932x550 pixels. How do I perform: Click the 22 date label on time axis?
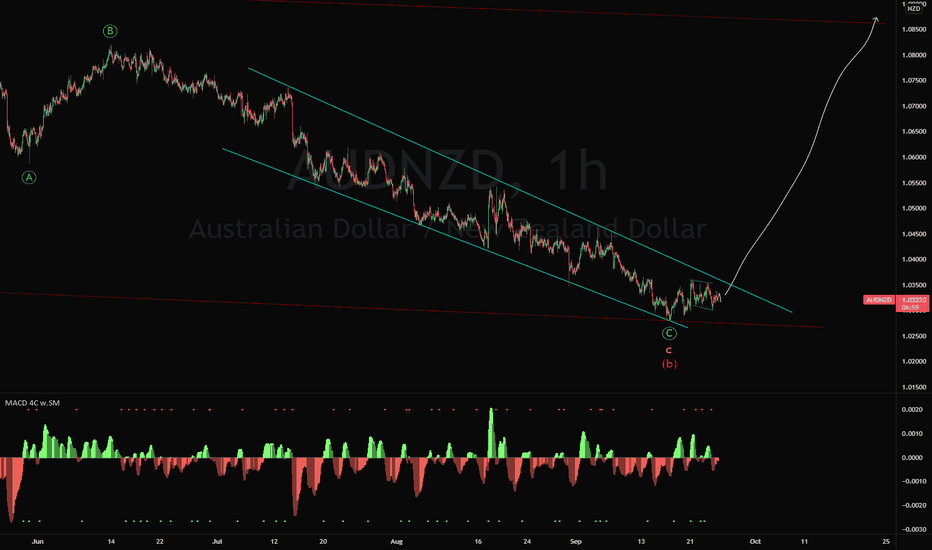click(160, 542)
